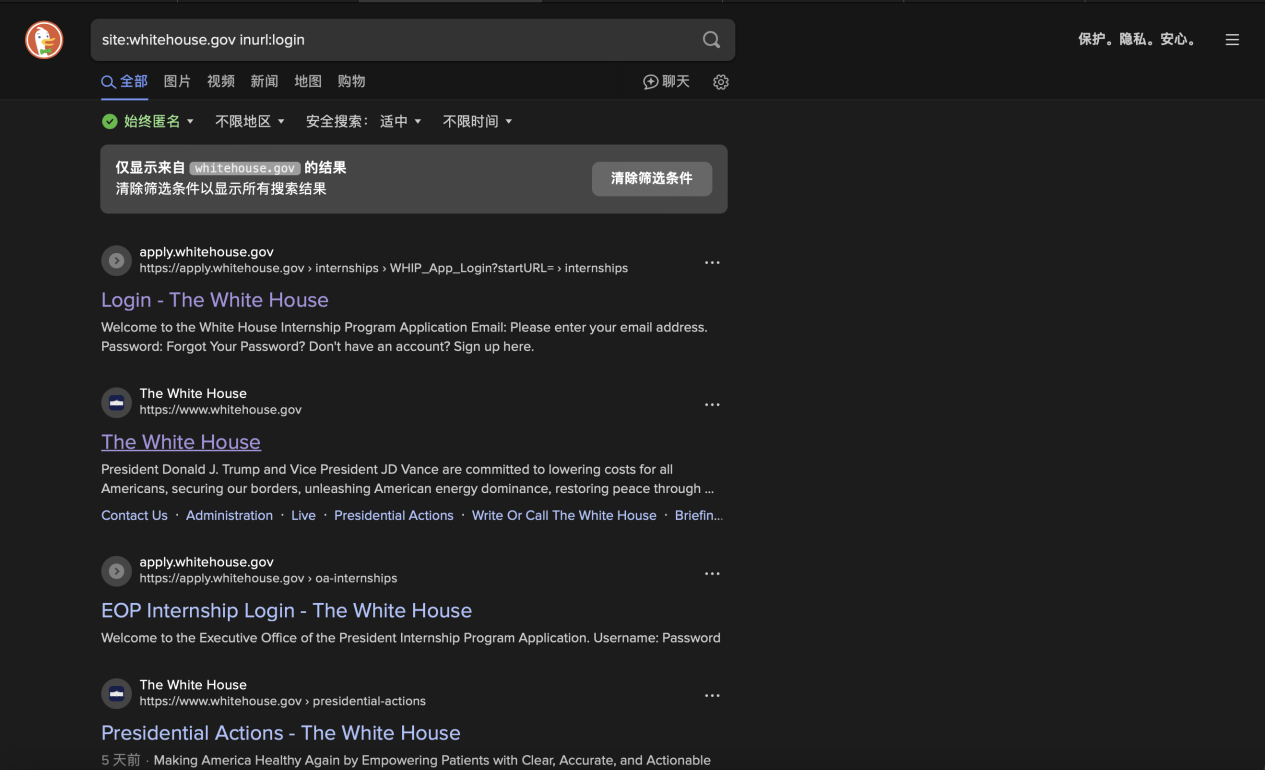Click the favicon beside www.whitehouse.gov result
The width and height of the screenshot is (1265, 770).
click(117, 403)
